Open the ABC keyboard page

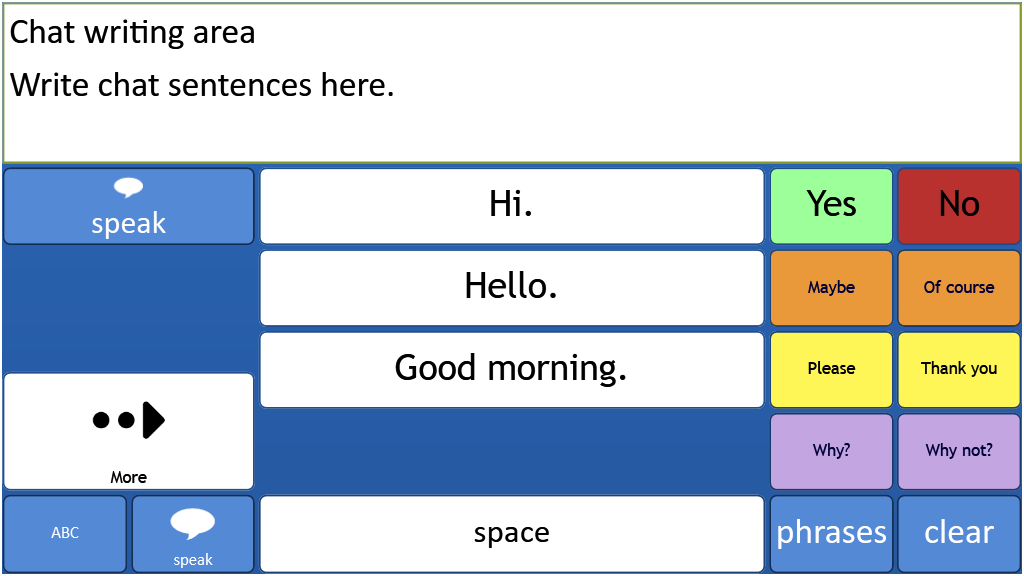[x=65, y=534]
